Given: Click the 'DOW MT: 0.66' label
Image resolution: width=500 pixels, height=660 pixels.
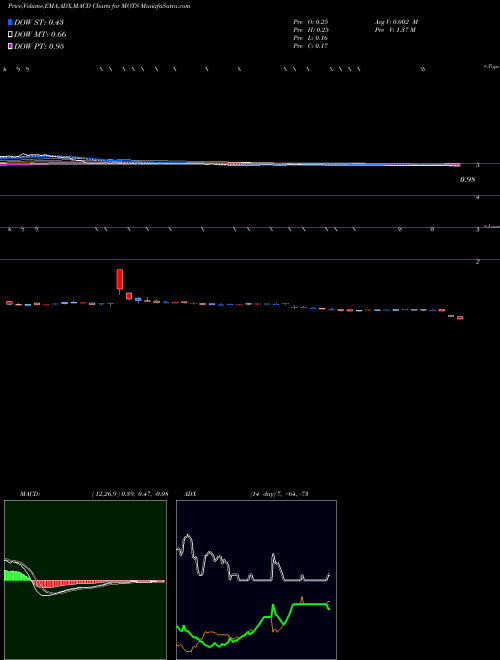Looking at the screenshot, I should 40,35.
